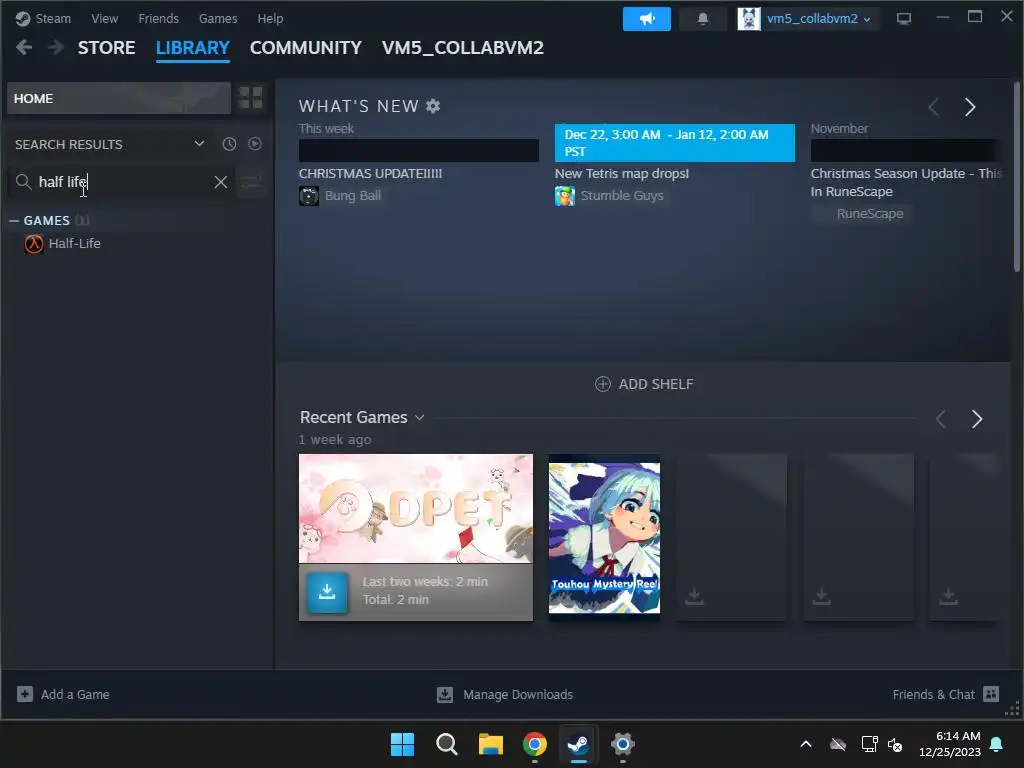
Task: Open the notifications bell
Action: coord(703,18)
